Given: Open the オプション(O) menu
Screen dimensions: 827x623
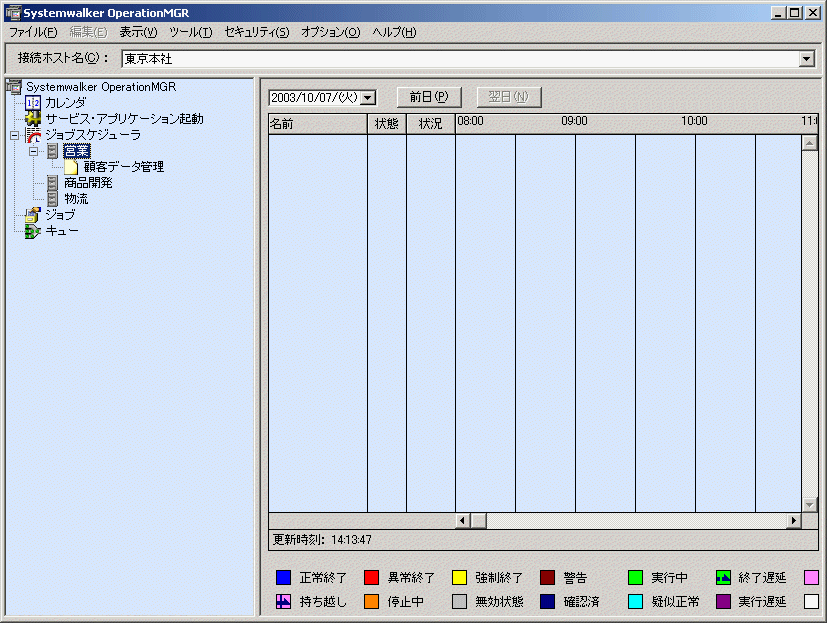Looking at the screenshot, I should pos(331,32).
